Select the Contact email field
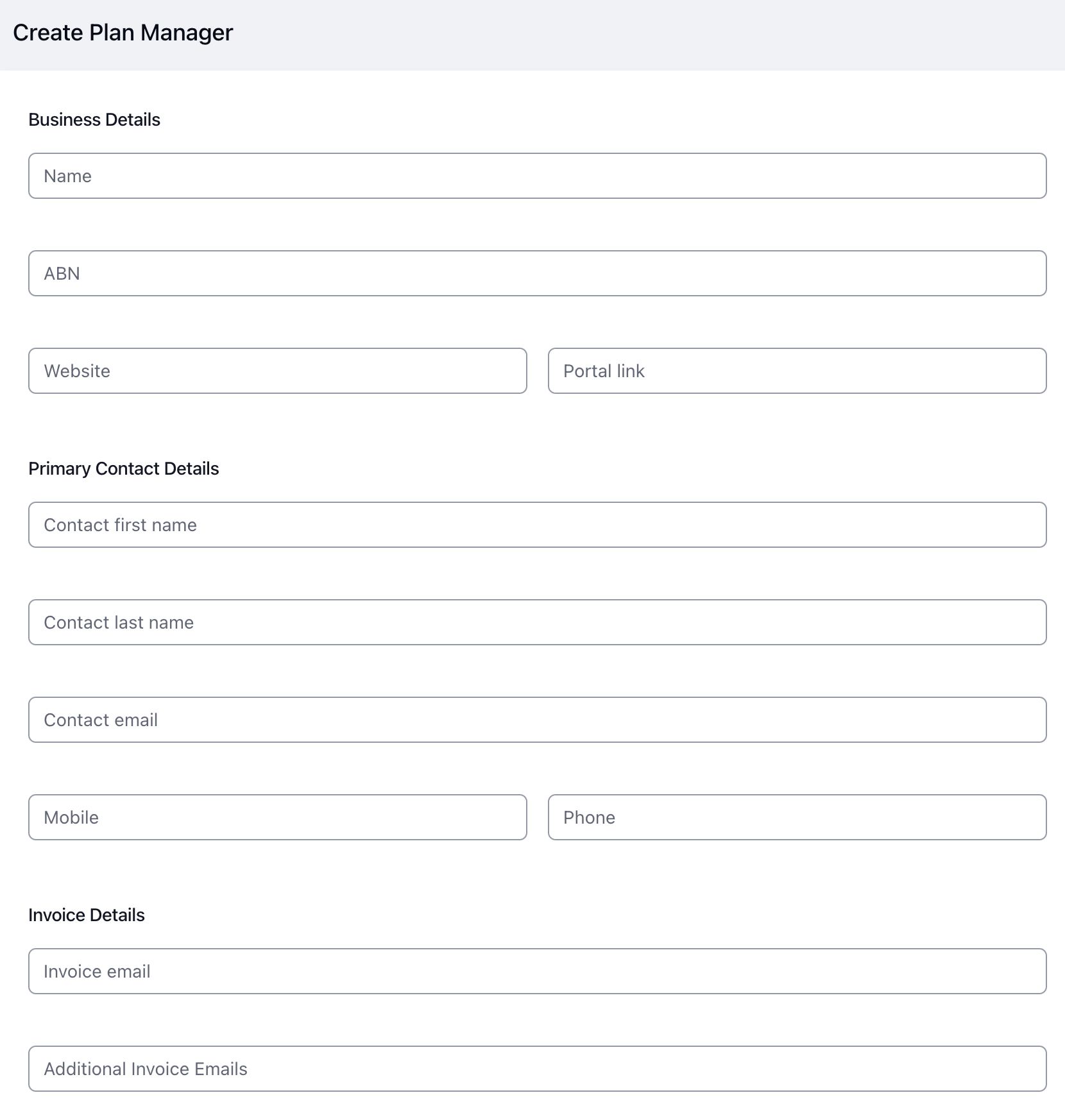Viewport: 1065px width, 1120px height. (x=537, y=720)
